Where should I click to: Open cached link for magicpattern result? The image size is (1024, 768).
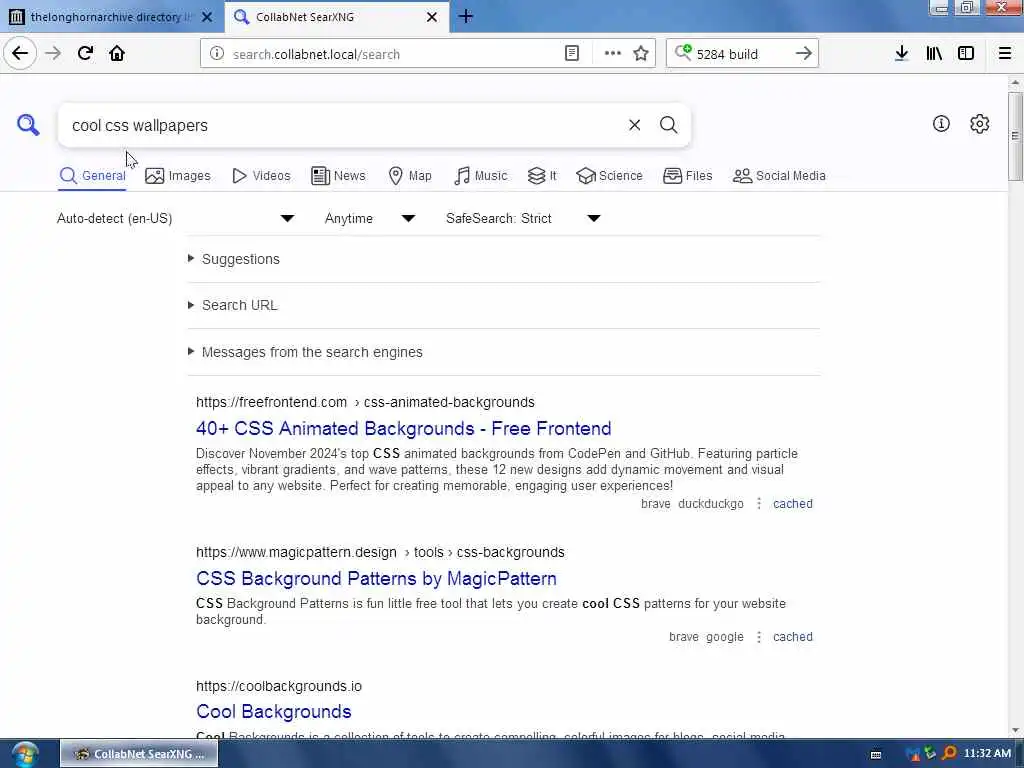(793, 637)
